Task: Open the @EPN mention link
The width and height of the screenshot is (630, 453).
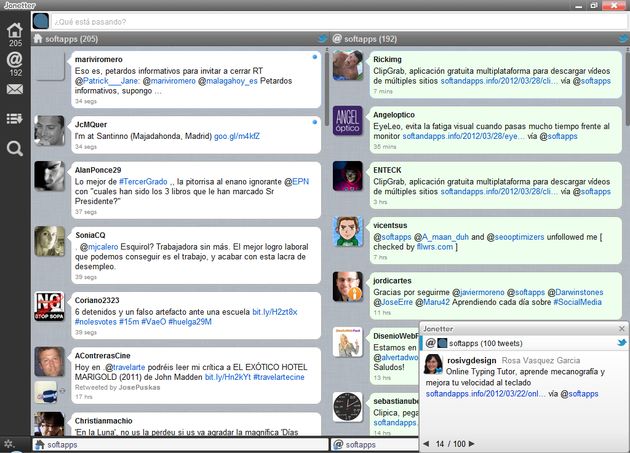Action: pos(297,182)
